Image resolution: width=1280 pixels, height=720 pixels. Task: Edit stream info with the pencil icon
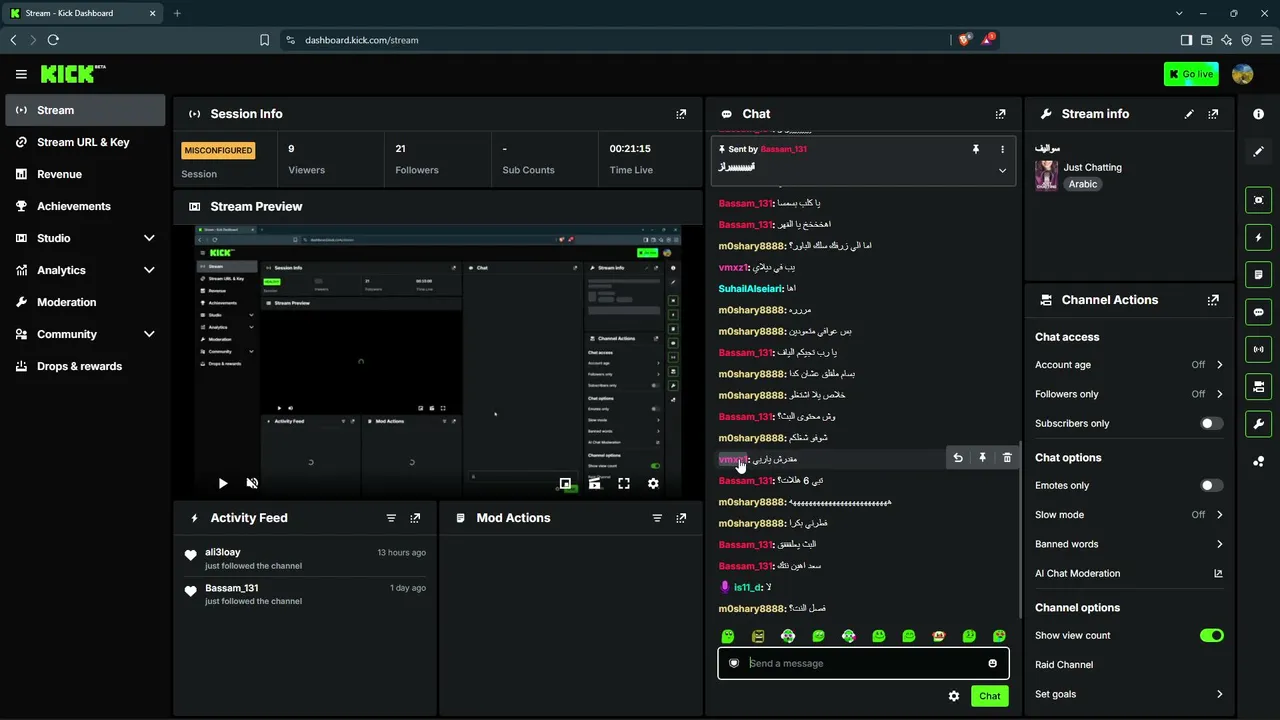1189,114
